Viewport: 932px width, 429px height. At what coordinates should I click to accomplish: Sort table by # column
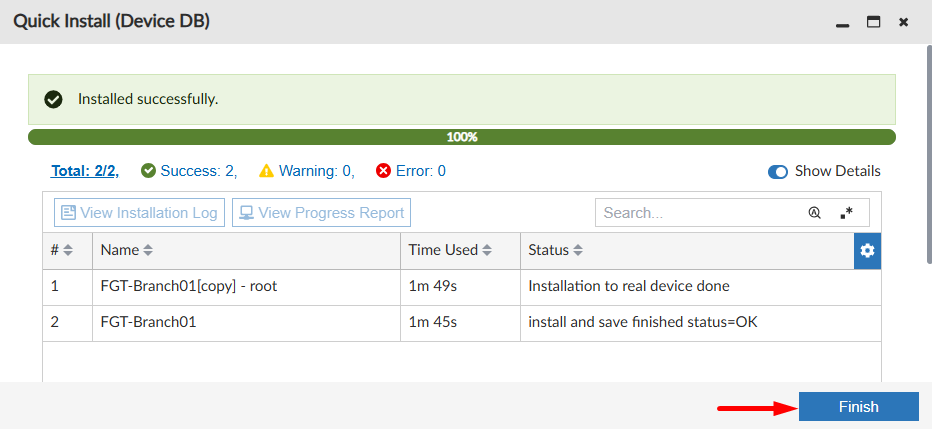coord(68,251)
